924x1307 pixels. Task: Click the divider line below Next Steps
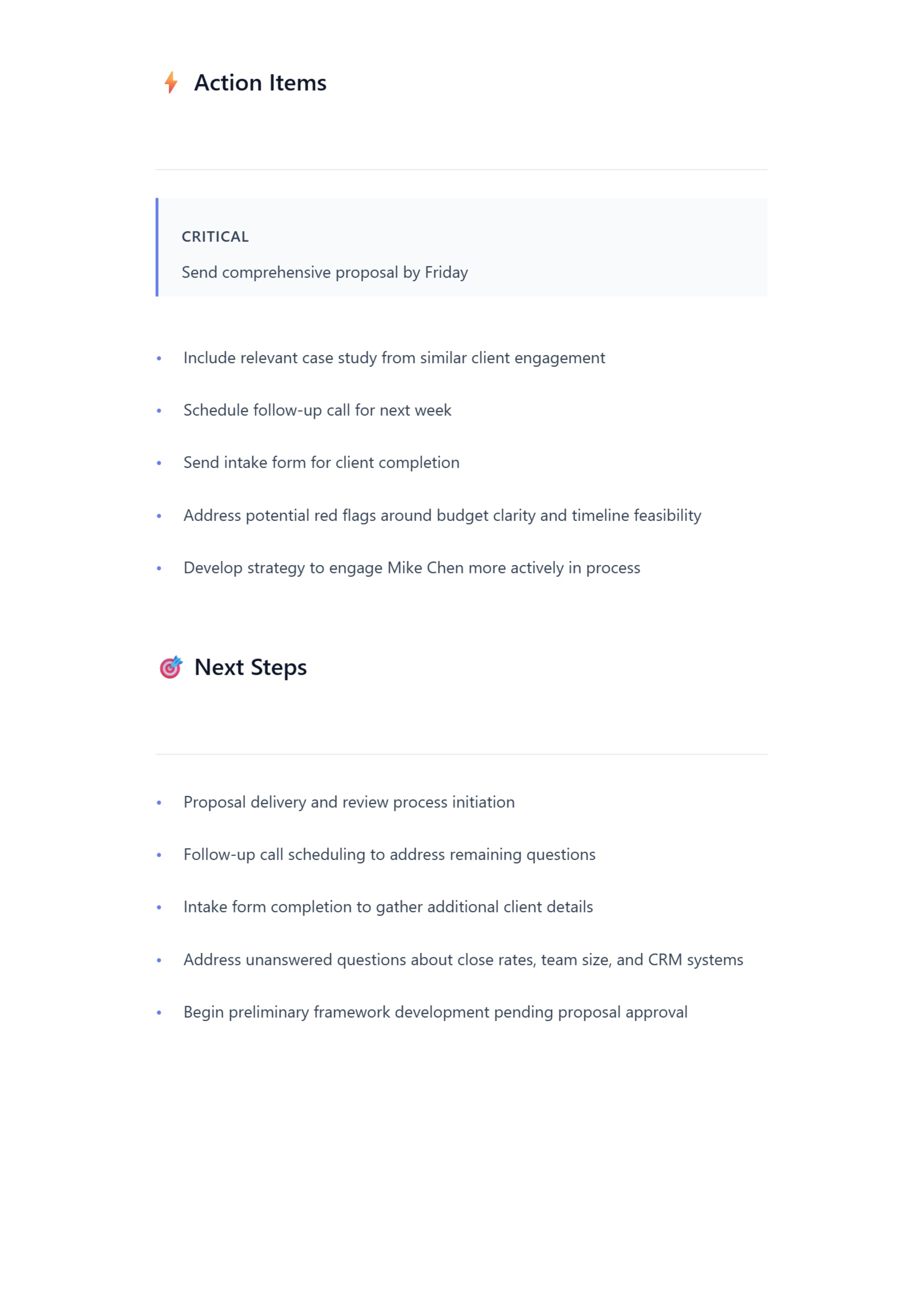[x=461, y=754]
